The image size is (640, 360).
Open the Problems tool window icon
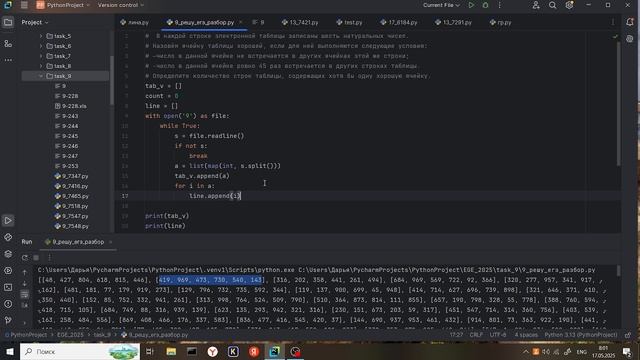(x=8, y=304)
